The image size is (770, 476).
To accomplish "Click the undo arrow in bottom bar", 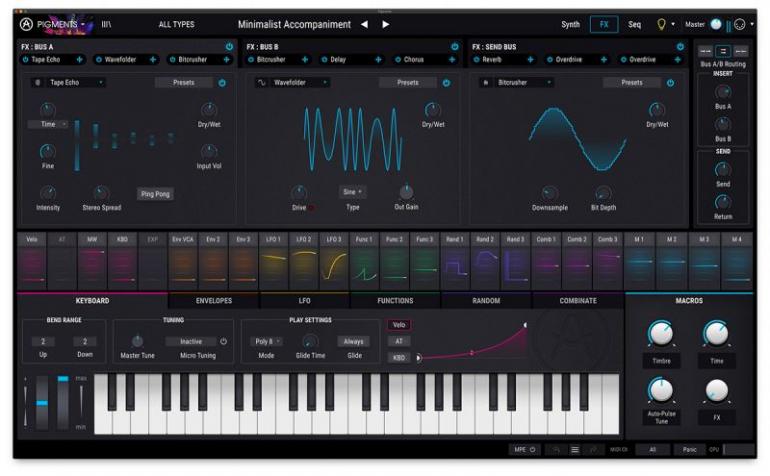I will coord(556,449).
